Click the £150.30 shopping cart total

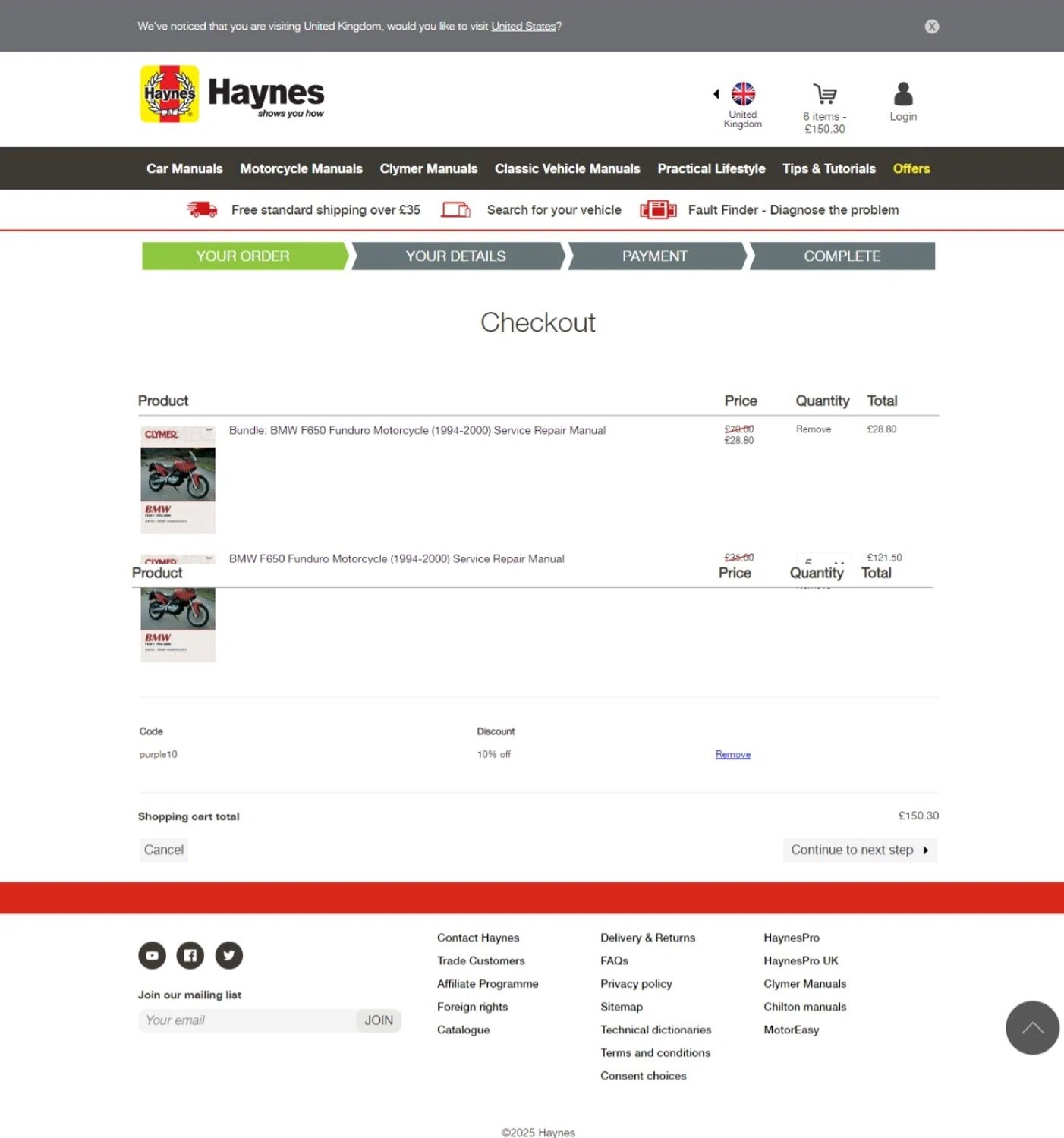coord(918,816)
